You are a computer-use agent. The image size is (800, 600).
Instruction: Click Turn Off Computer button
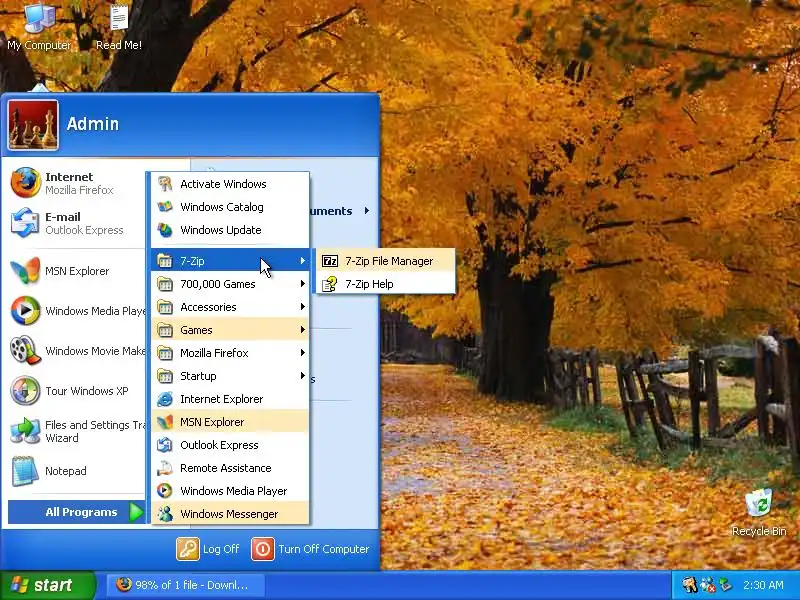pyautogui.click(x=310, y=549)
